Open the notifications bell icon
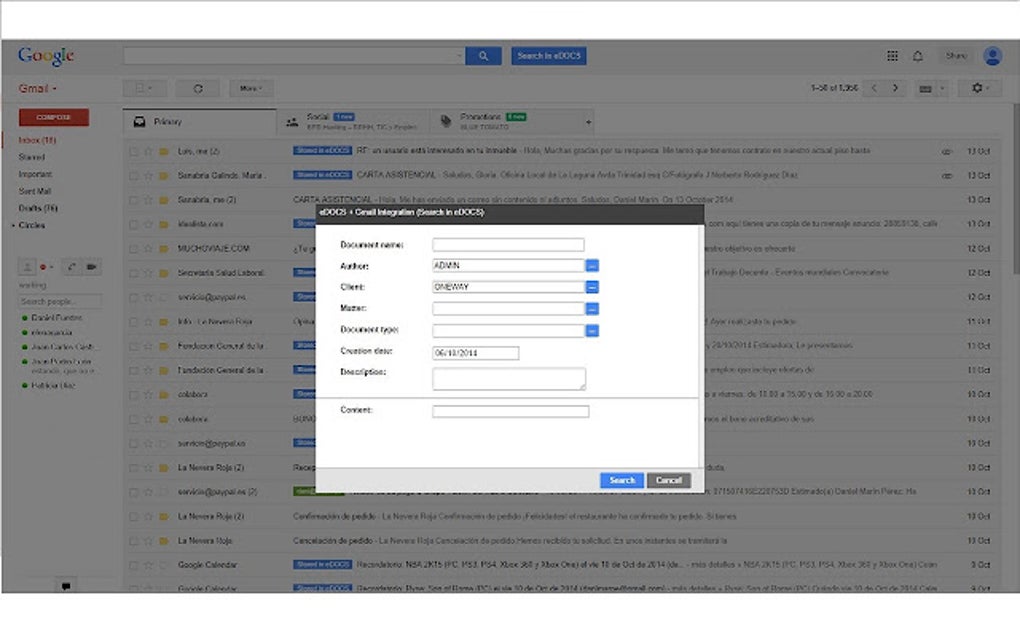1020x638 pixels. [x=917, y=56]
